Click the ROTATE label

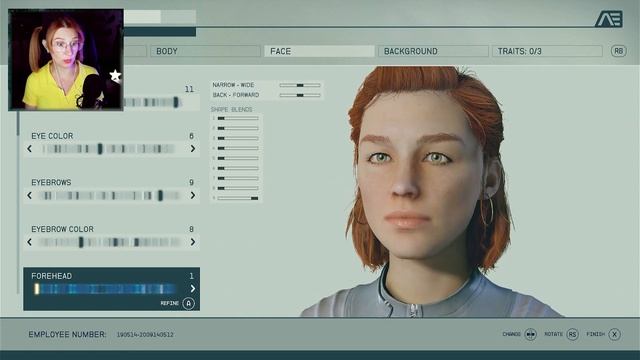[x=553, y=334]
